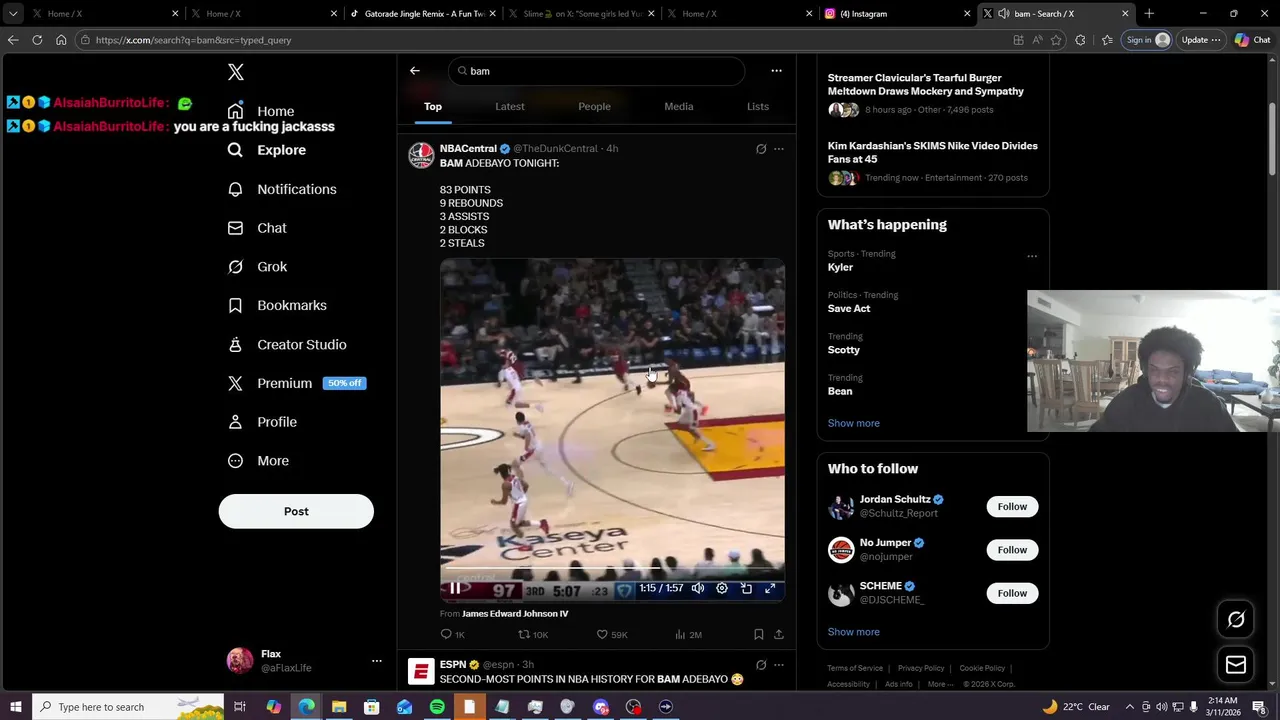Image resolution: width=1280 pixels, height=720 pixels.
Task: Click the search field containing bam
Action: [x=597, y=71]
